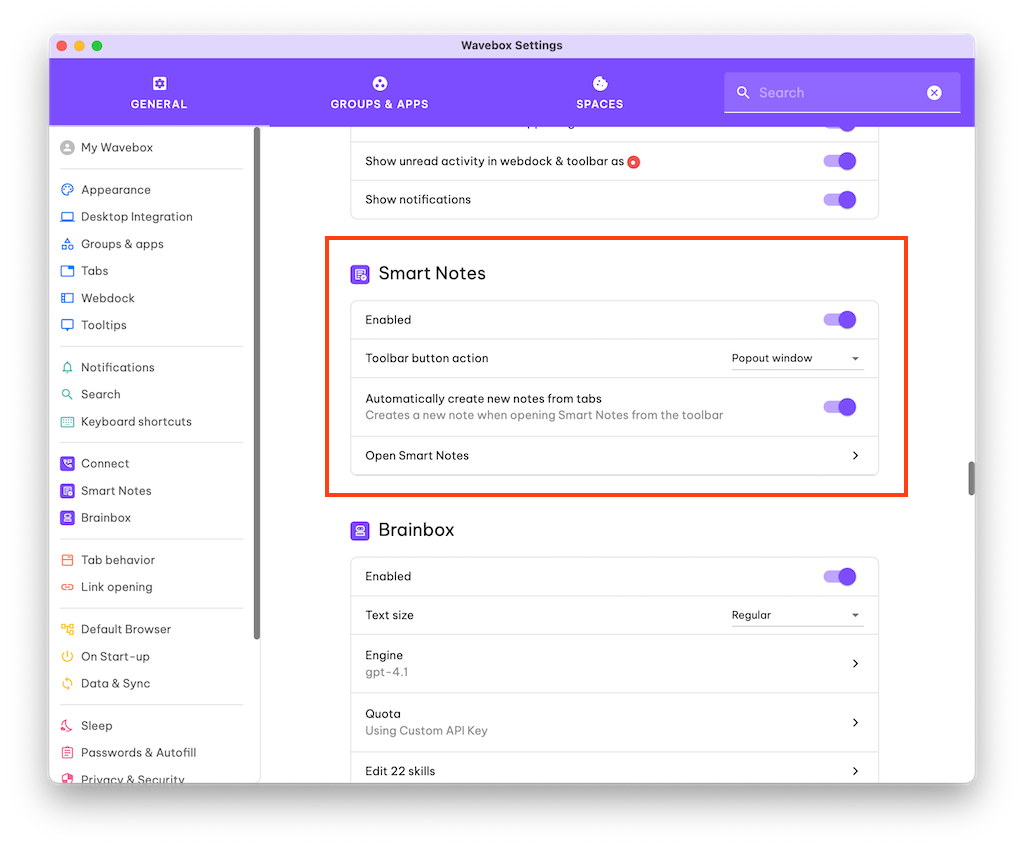
Task: Click the "Using Custom API Key" text
Action: tap(426, 731)
